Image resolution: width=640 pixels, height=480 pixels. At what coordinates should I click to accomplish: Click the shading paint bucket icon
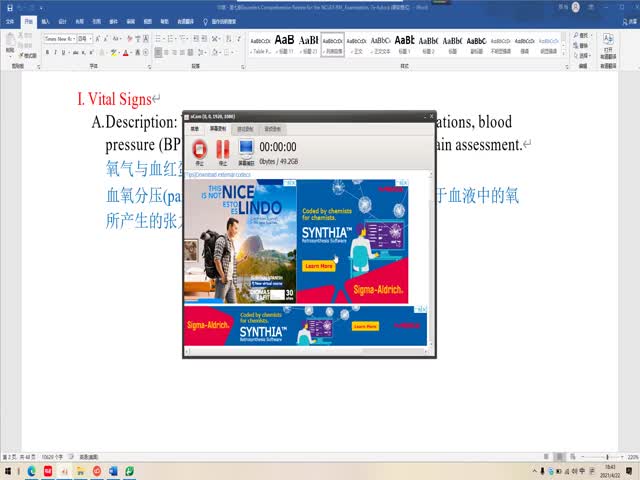(x=215, y=53)
